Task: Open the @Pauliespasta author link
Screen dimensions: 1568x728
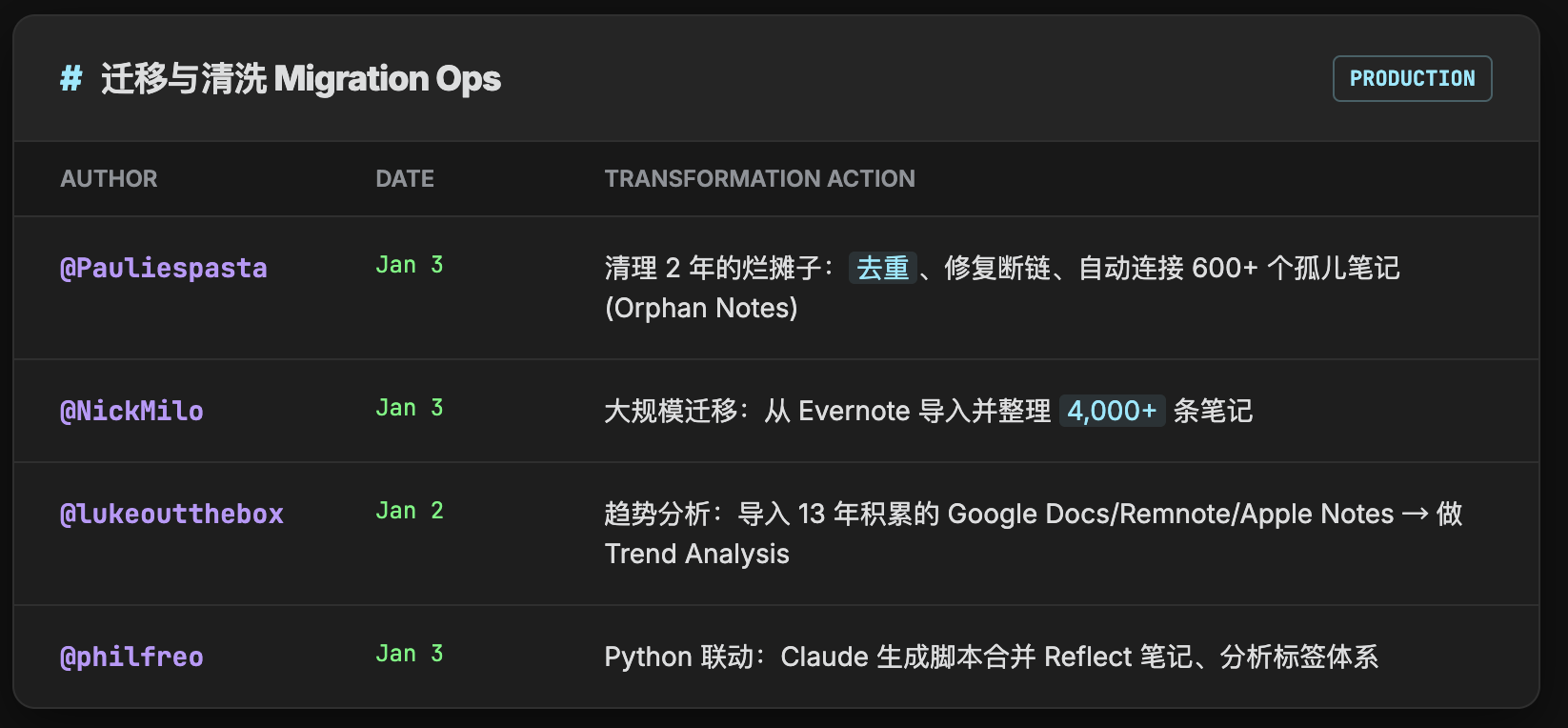Action: [163, 269]
